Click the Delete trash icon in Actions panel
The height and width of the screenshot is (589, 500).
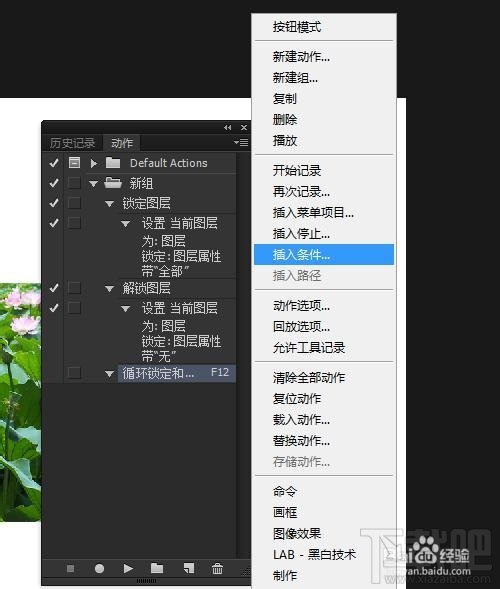coord(217,568)
